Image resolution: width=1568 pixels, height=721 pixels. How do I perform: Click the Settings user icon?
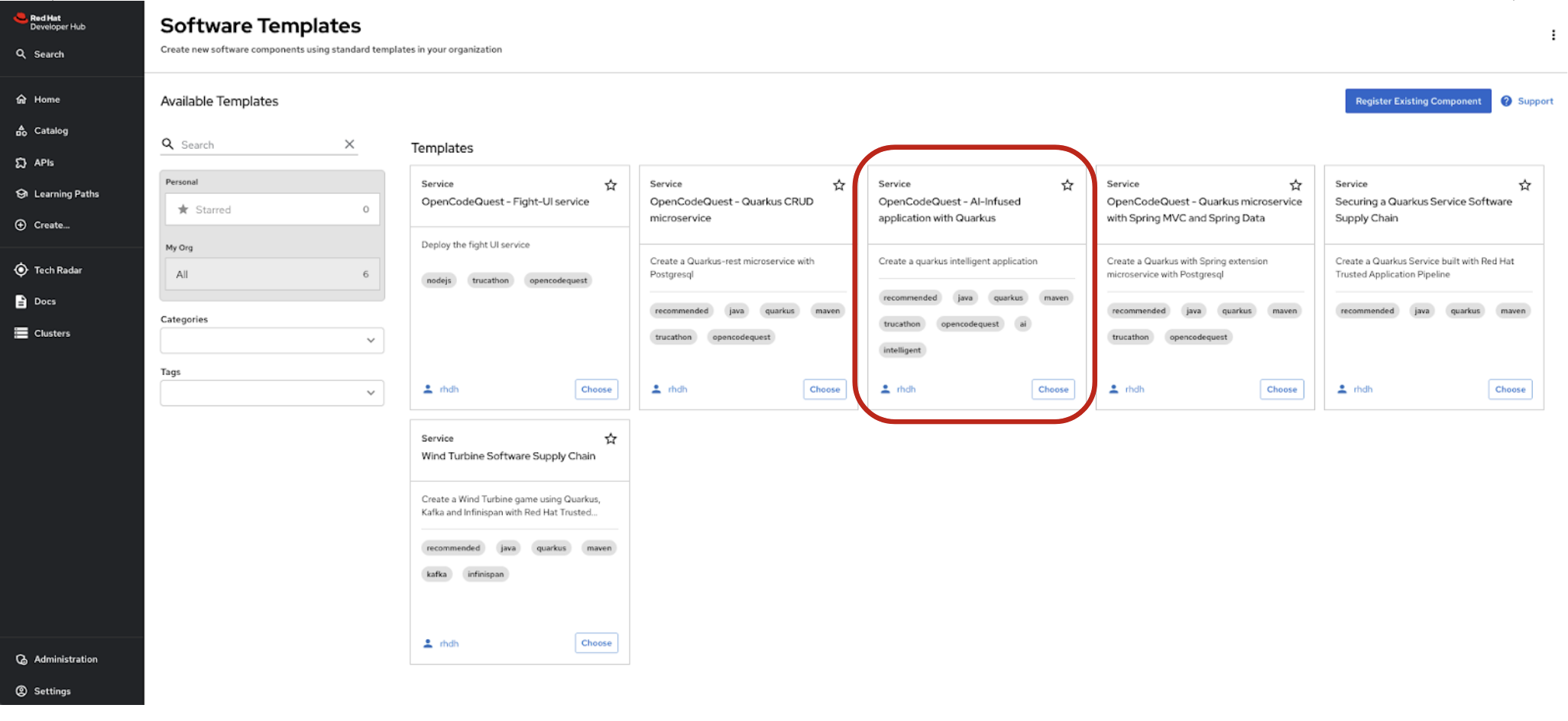[x=21, y=691]
